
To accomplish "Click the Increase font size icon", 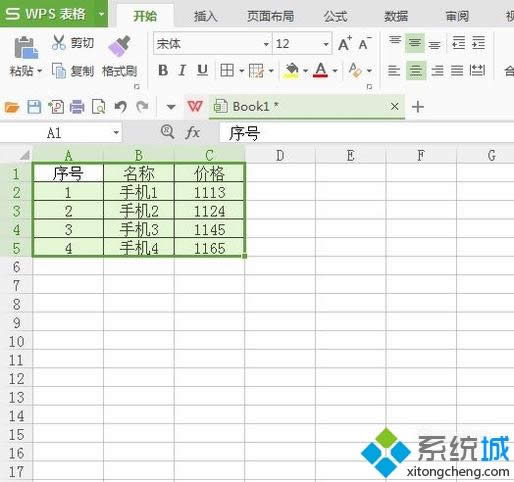I will click(x=345, y=43).
